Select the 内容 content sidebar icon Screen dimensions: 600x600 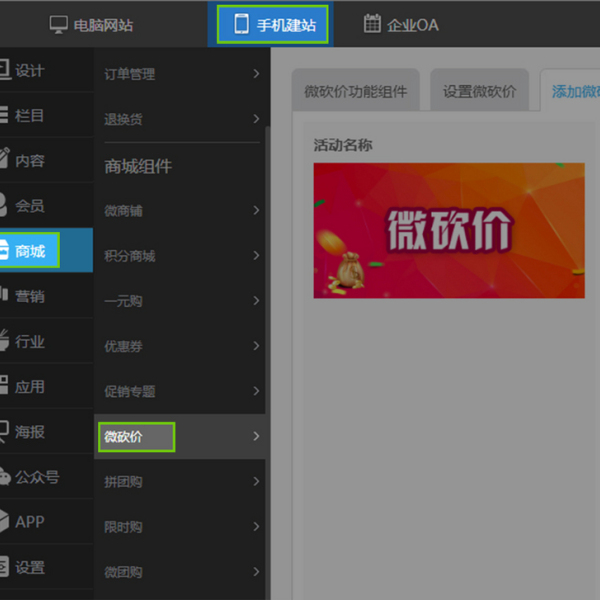(x=4, y=160)
